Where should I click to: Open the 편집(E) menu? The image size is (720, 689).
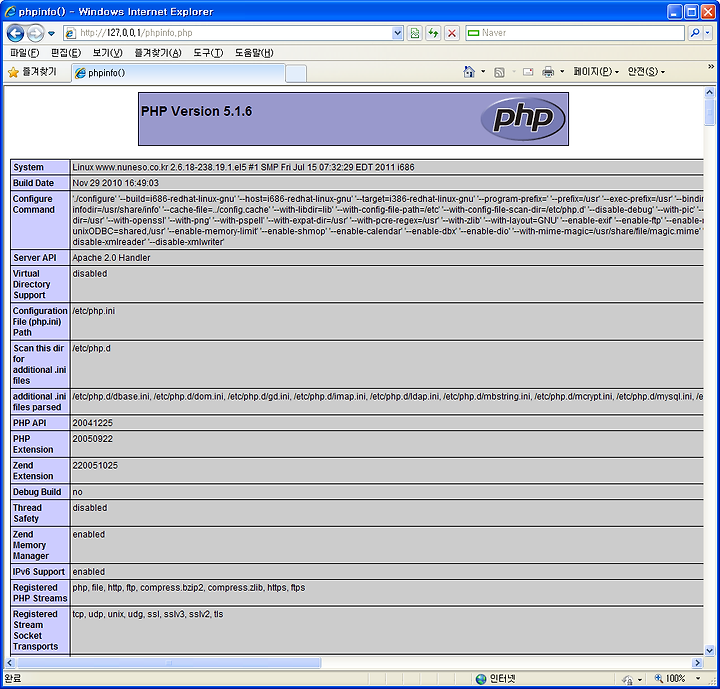[66, 53]
